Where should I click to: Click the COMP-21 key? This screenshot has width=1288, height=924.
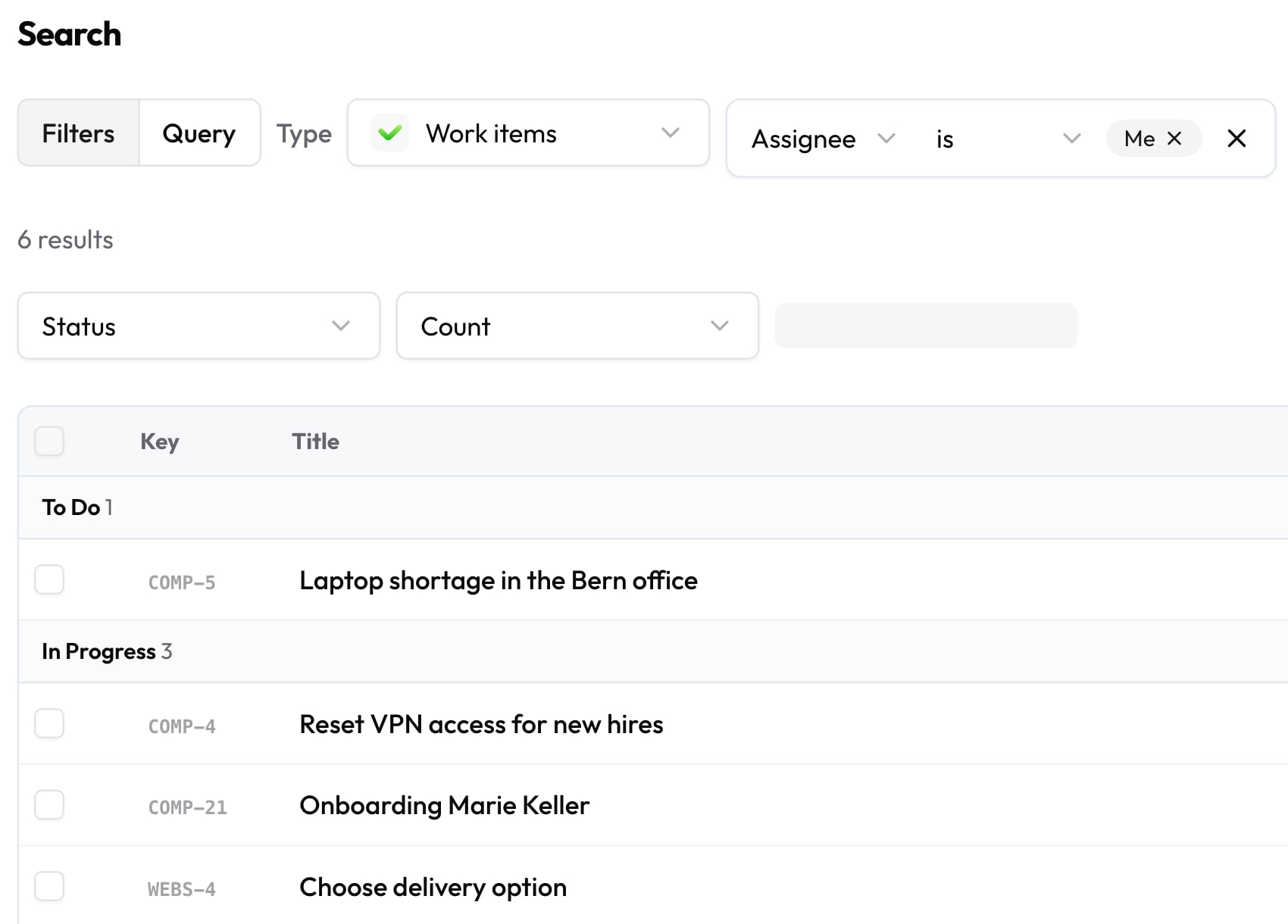pos(188,807)
